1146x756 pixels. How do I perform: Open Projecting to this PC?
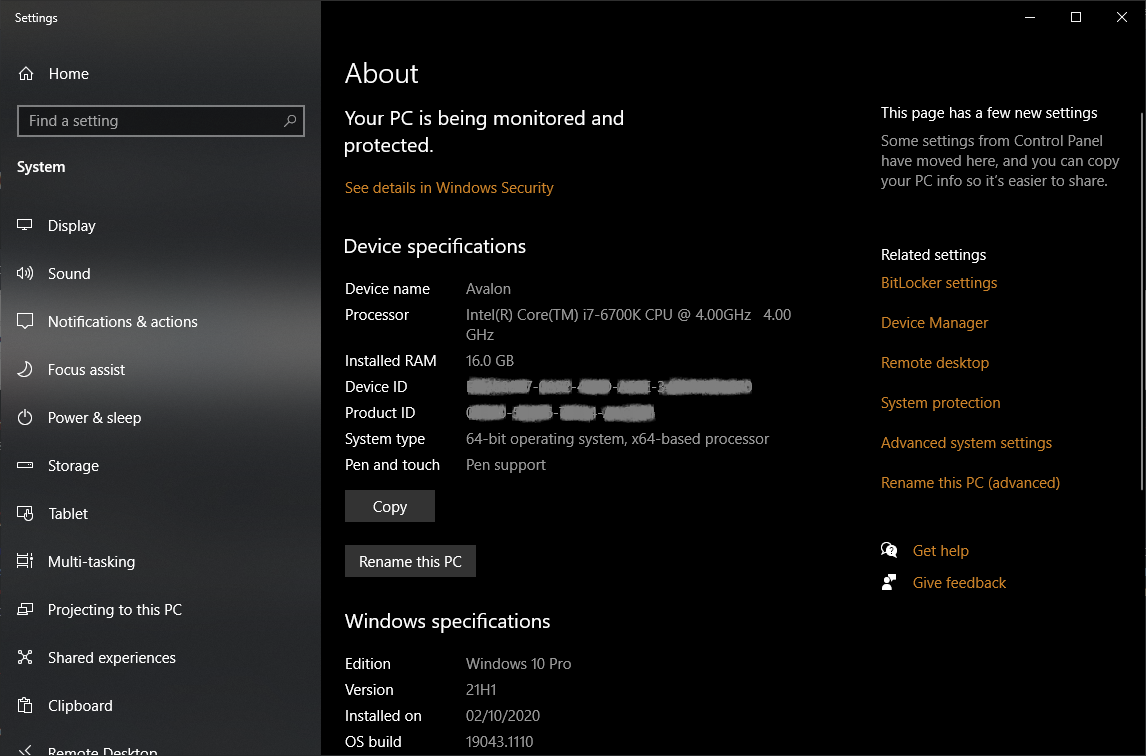(114, 610)
